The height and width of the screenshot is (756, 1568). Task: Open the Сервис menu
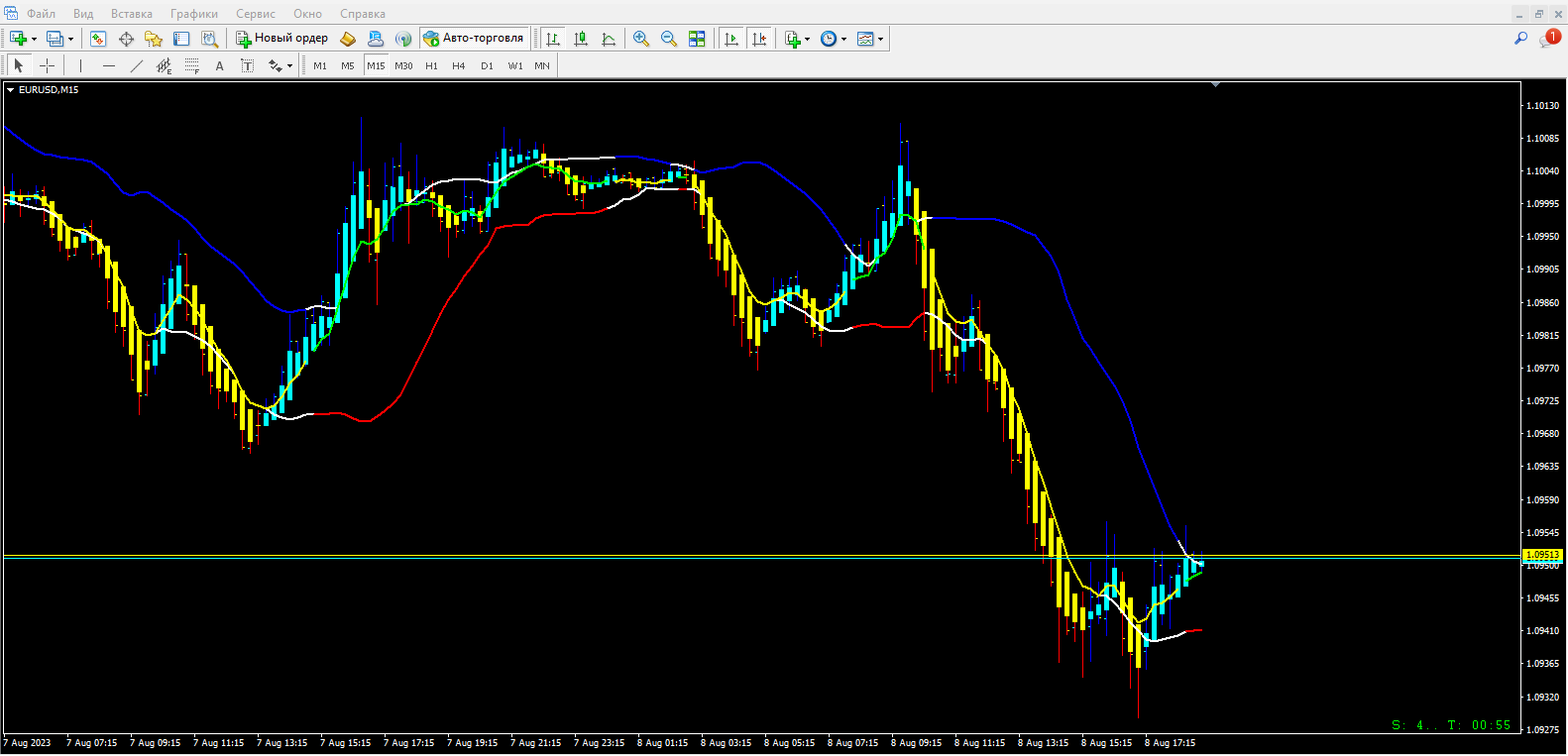[255, 14]
